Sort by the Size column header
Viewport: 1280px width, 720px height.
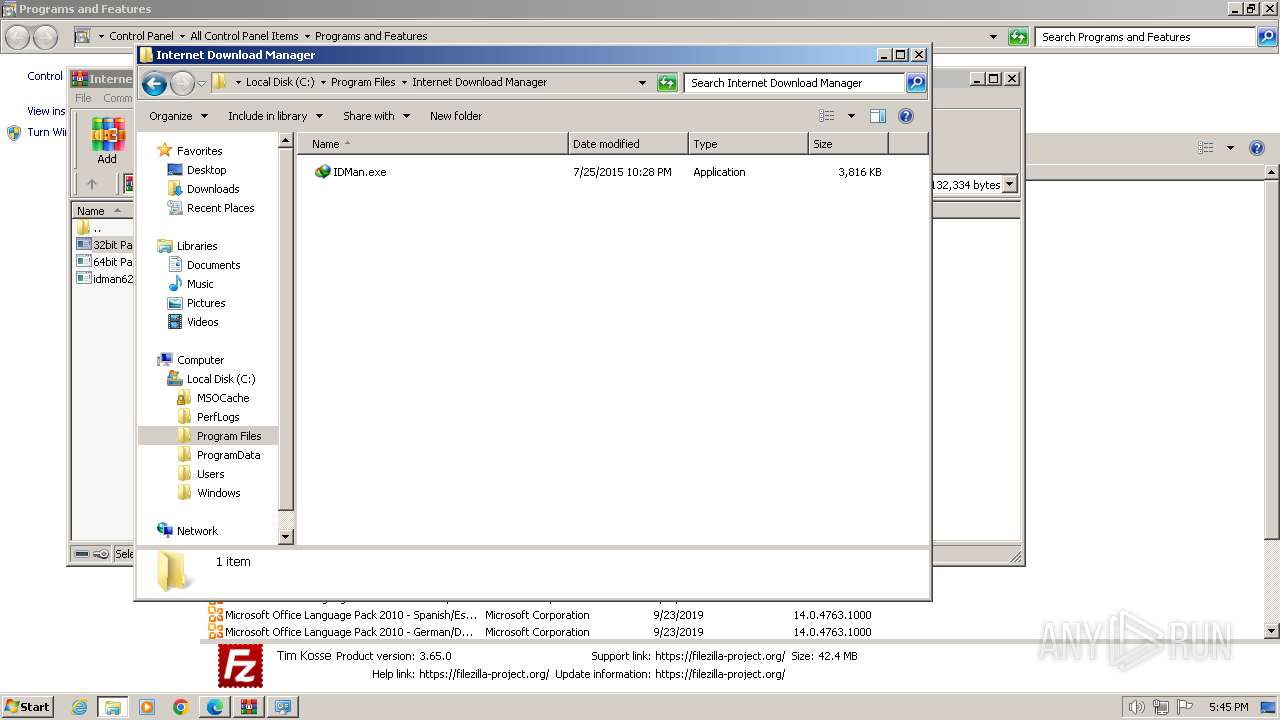848,144
